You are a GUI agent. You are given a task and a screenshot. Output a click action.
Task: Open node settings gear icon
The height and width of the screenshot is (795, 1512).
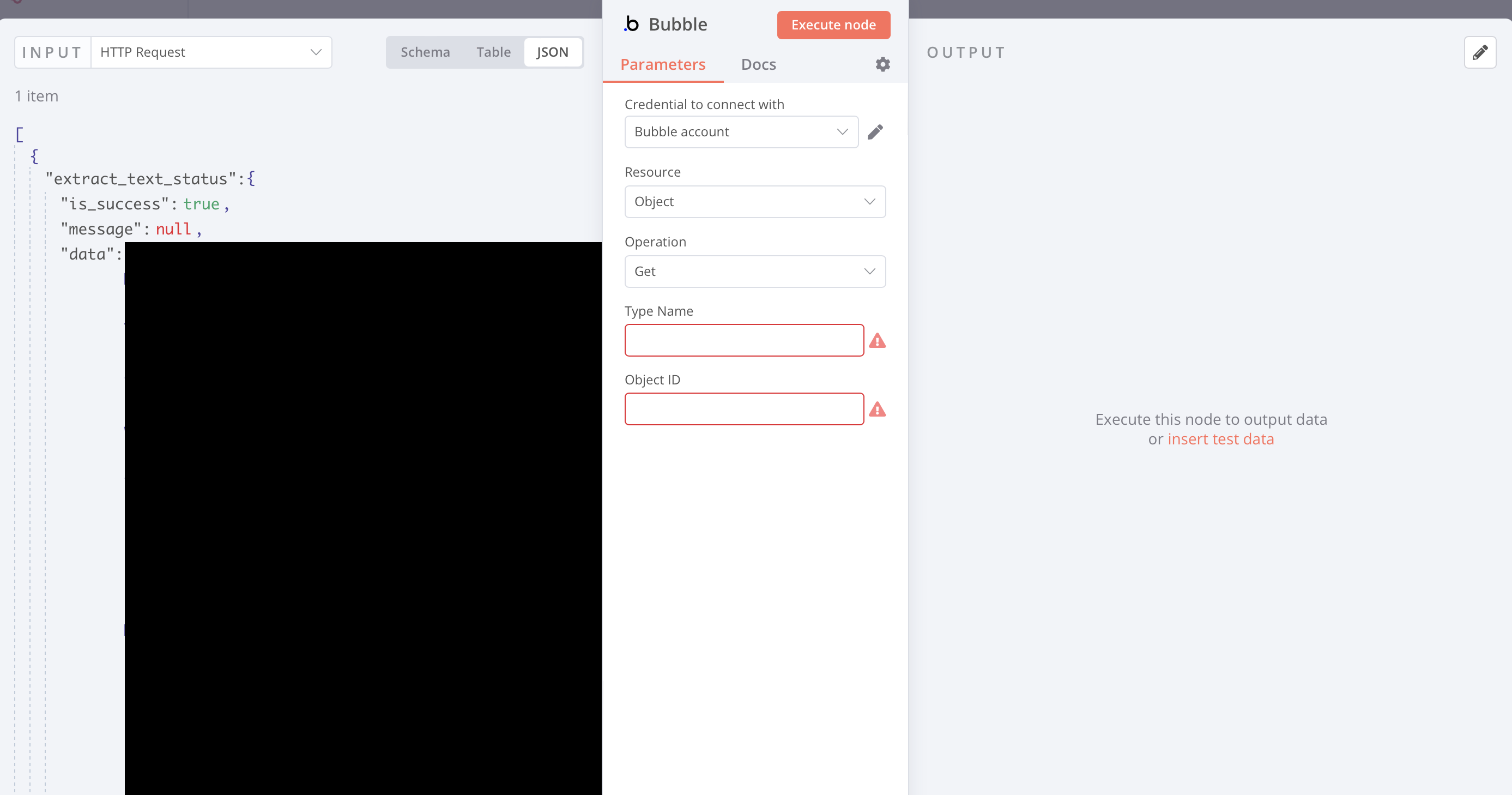882,64
